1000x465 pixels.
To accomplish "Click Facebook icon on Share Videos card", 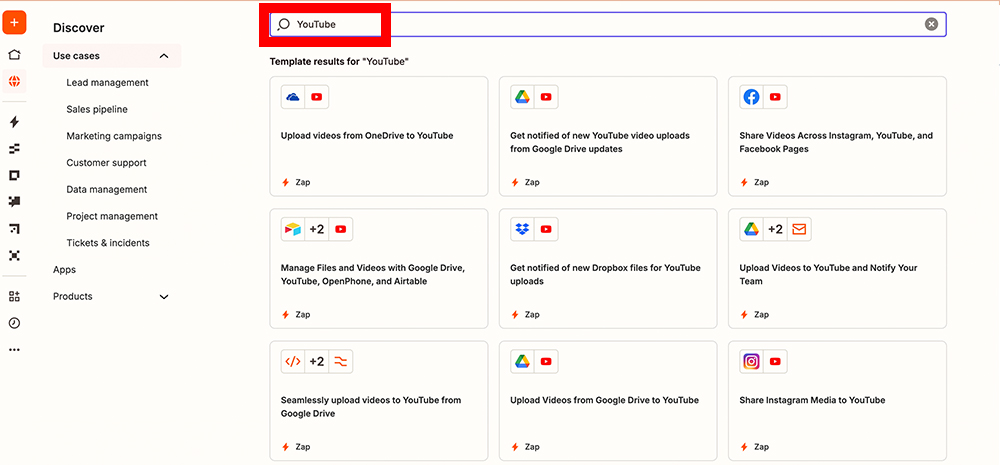I will 751,97.
